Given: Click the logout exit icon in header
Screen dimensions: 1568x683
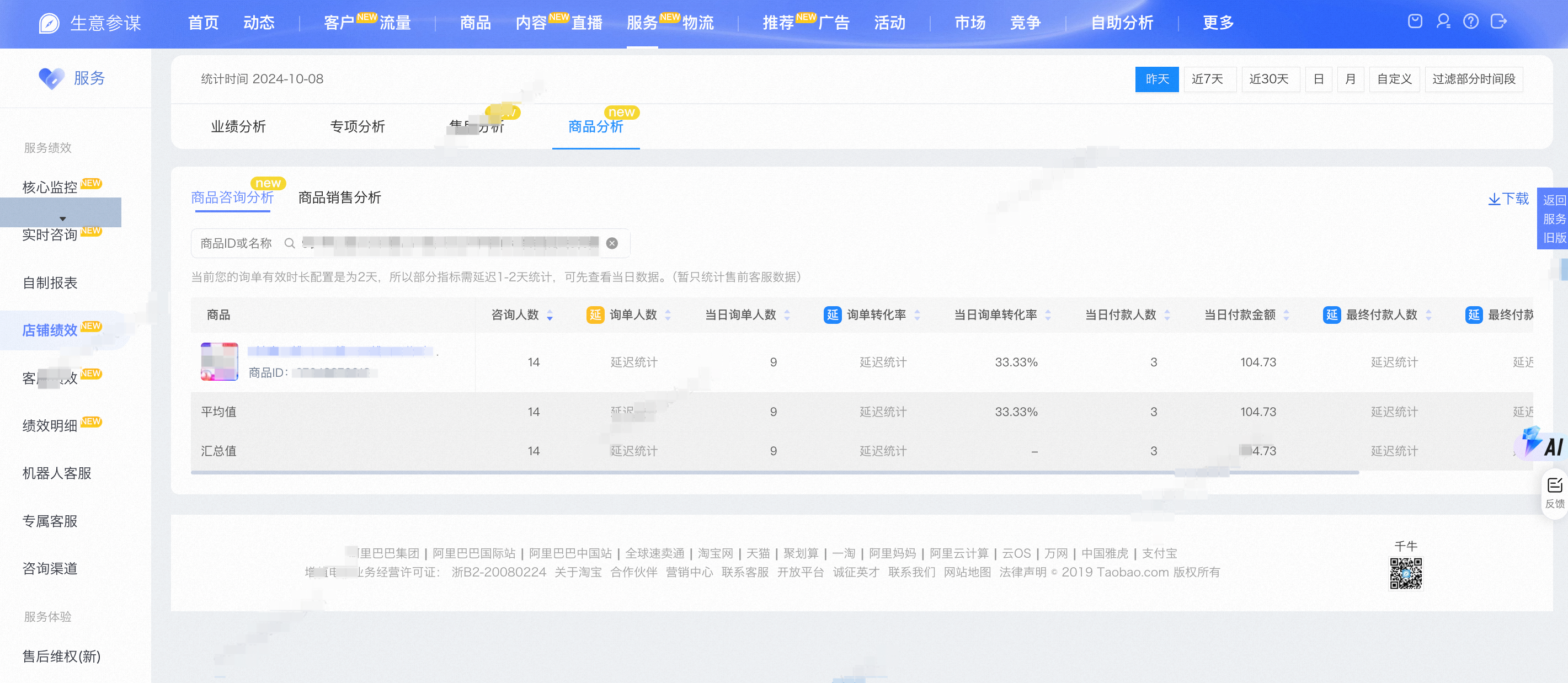Looking at the screenshot, I should (x=1498, y=22).
